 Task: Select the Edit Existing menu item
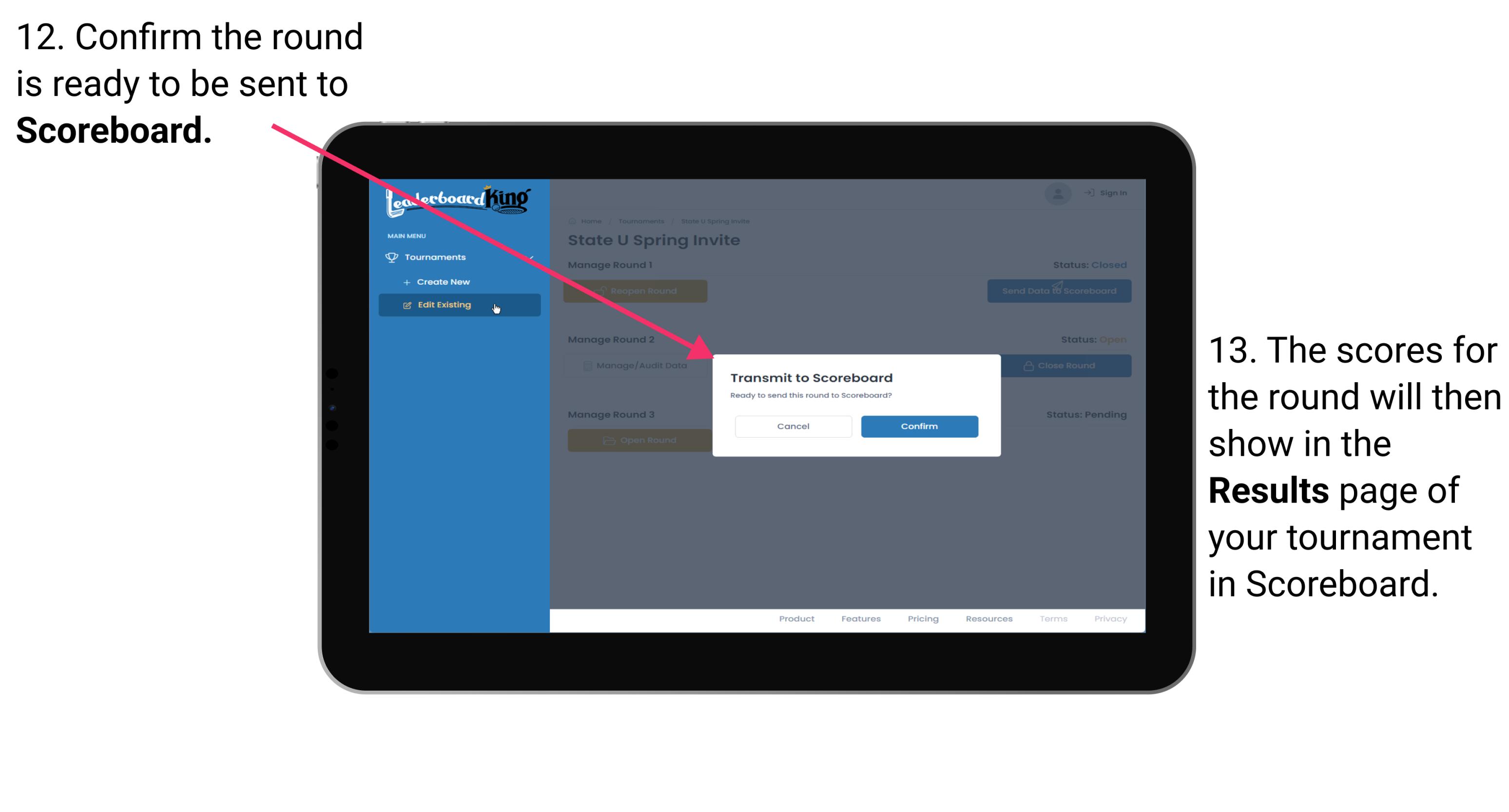click(458, 306)
